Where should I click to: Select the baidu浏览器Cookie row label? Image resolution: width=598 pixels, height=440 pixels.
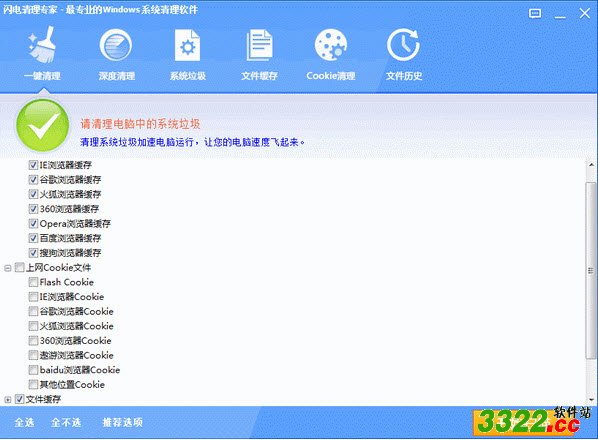pos(80,370)
